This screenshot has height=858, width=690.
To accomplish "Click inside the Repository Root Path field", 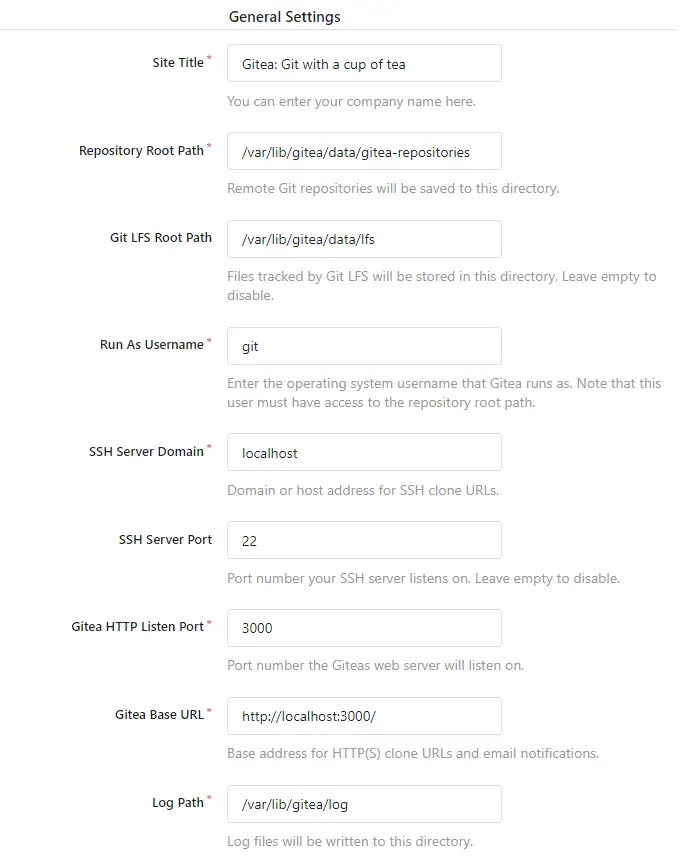I will click(x=364, y=151).
